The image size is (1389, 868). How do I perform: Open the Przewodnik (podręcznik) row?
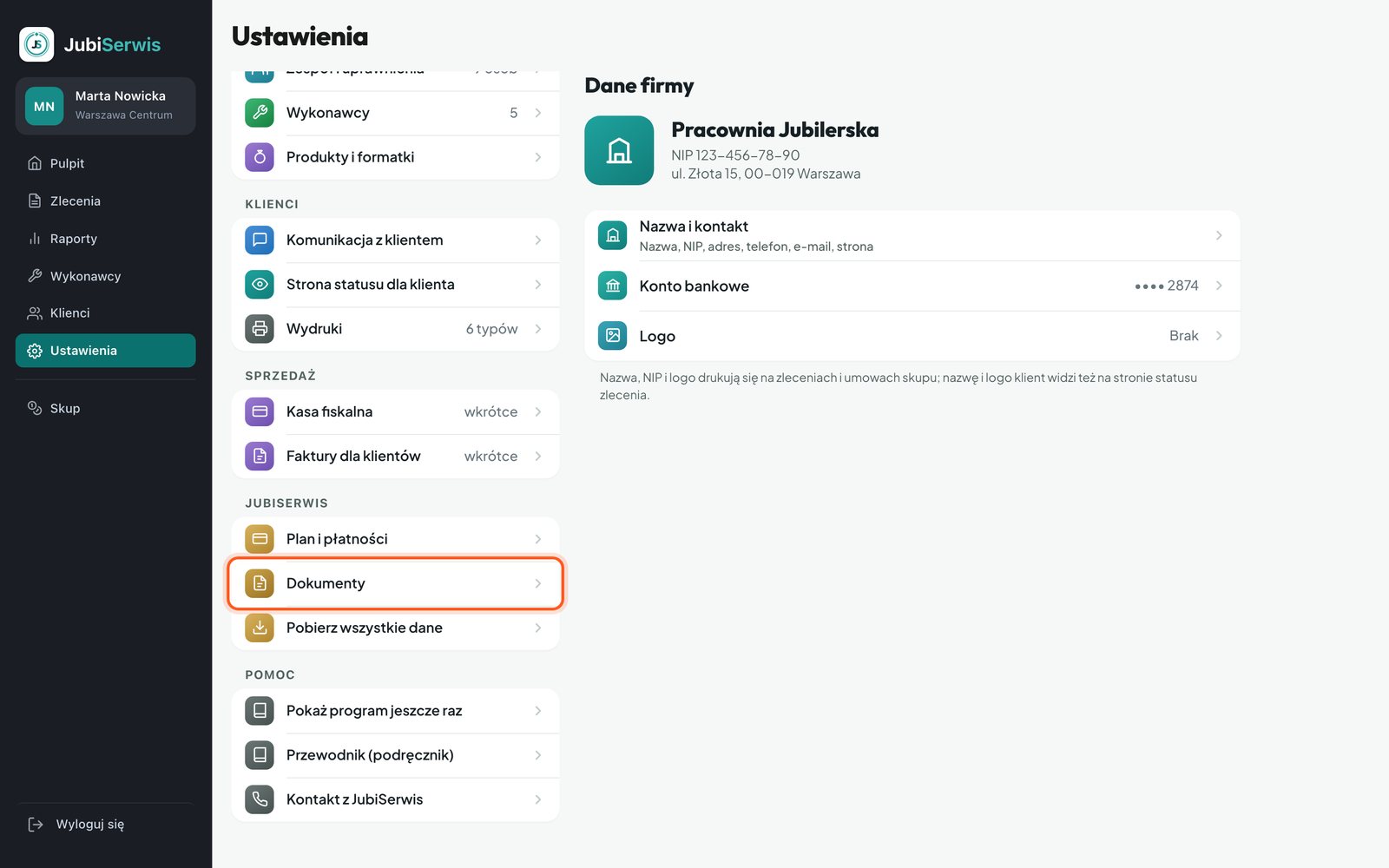click(396, 755)
